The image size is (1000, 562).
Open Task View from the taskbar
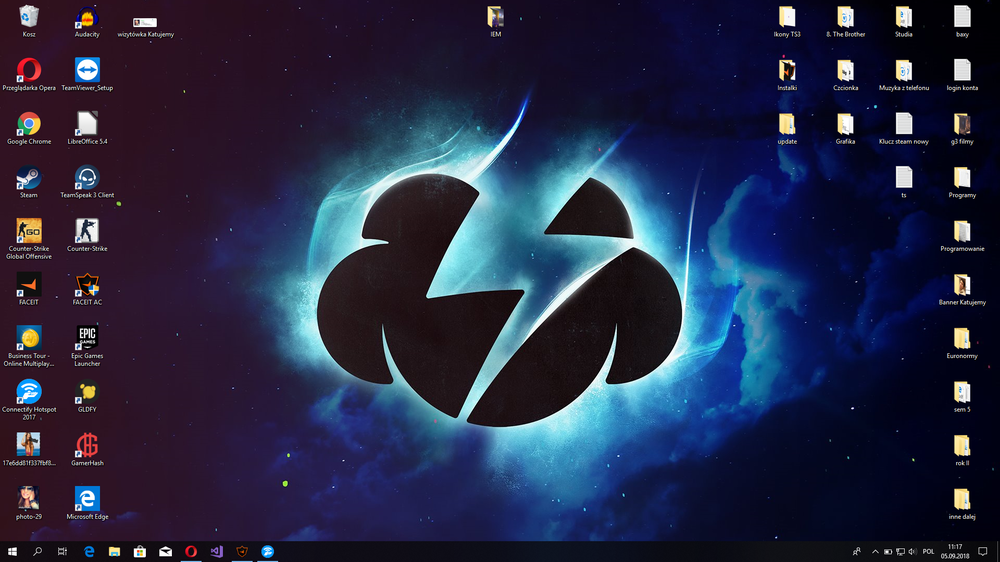coord(62,551)
